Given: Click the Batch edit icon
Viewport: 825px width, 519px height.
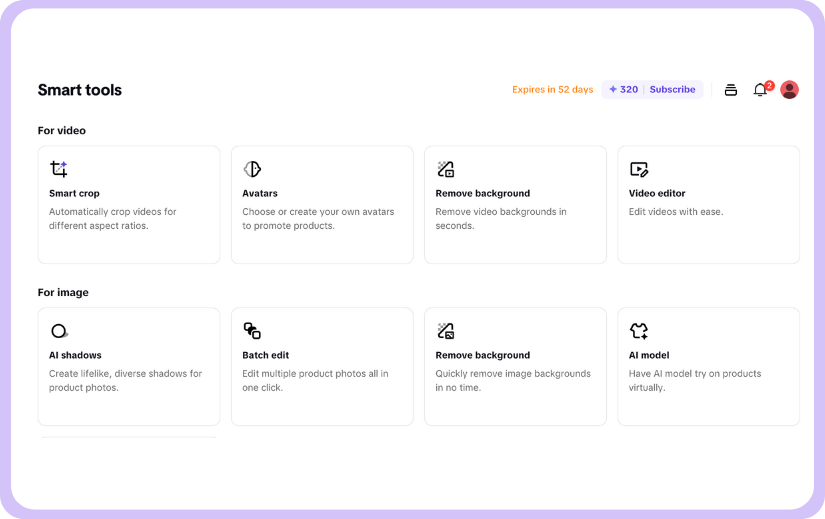Looking at the screenshot, I should tap(252, 331).
